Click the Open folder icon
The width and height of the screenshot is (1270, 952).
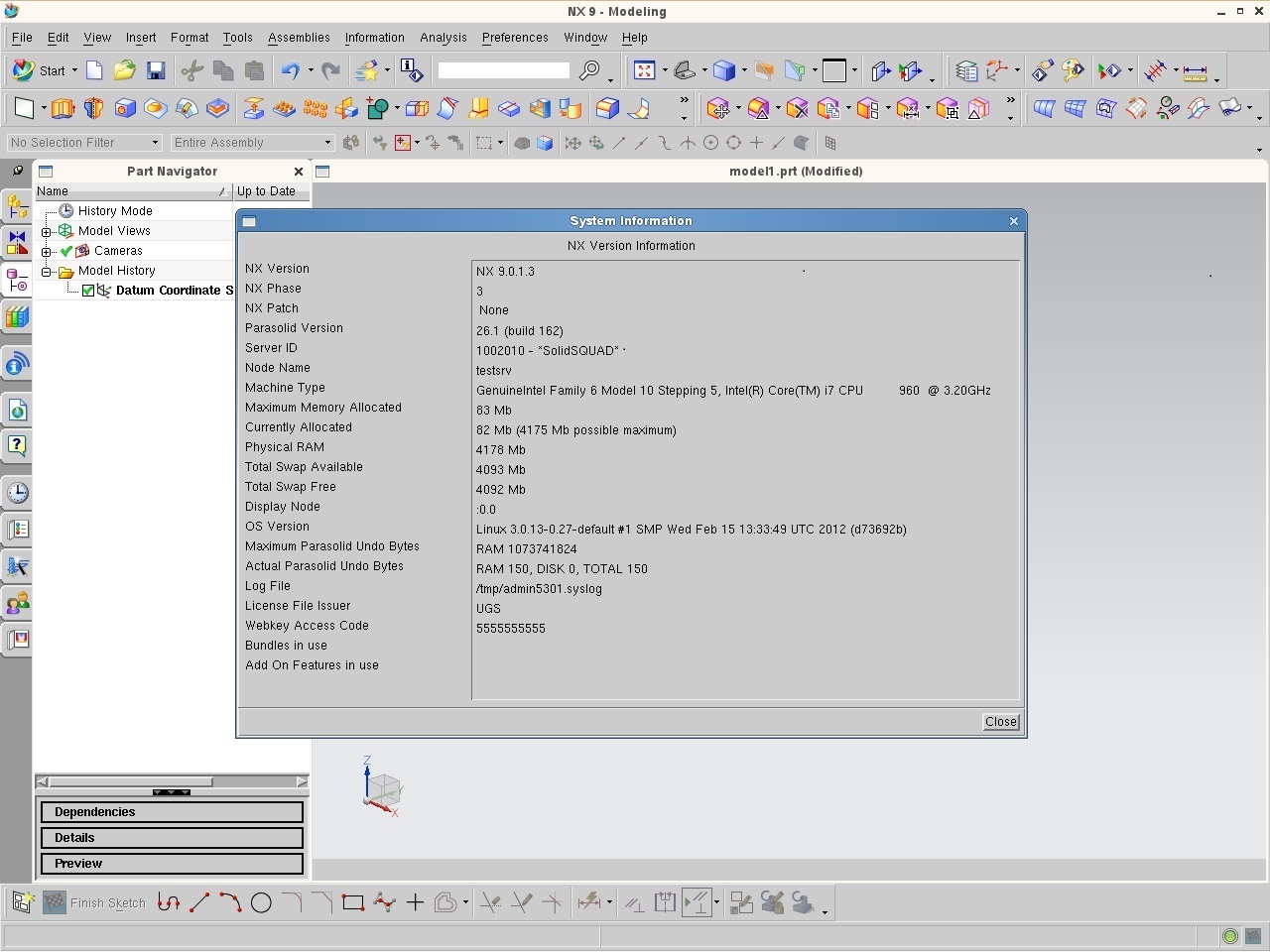click(x=124, y=70)
